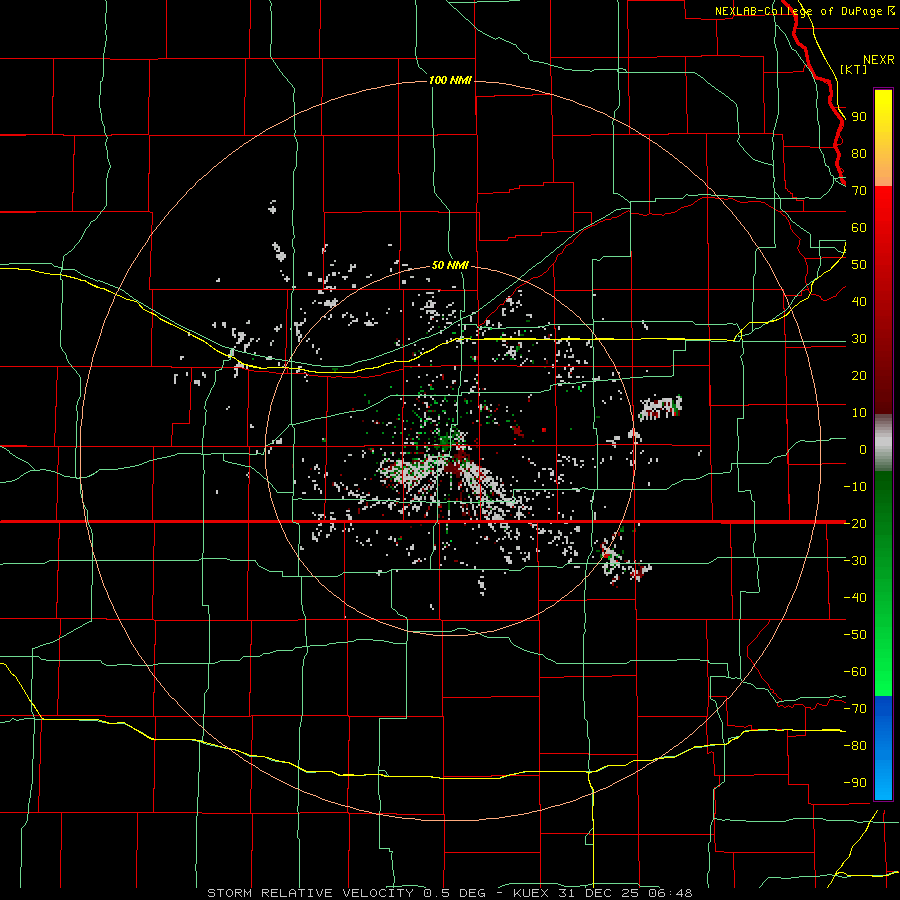Click the 50 value on the velocity scale
This screenshot has width=900, height=900.
point(859,265)
